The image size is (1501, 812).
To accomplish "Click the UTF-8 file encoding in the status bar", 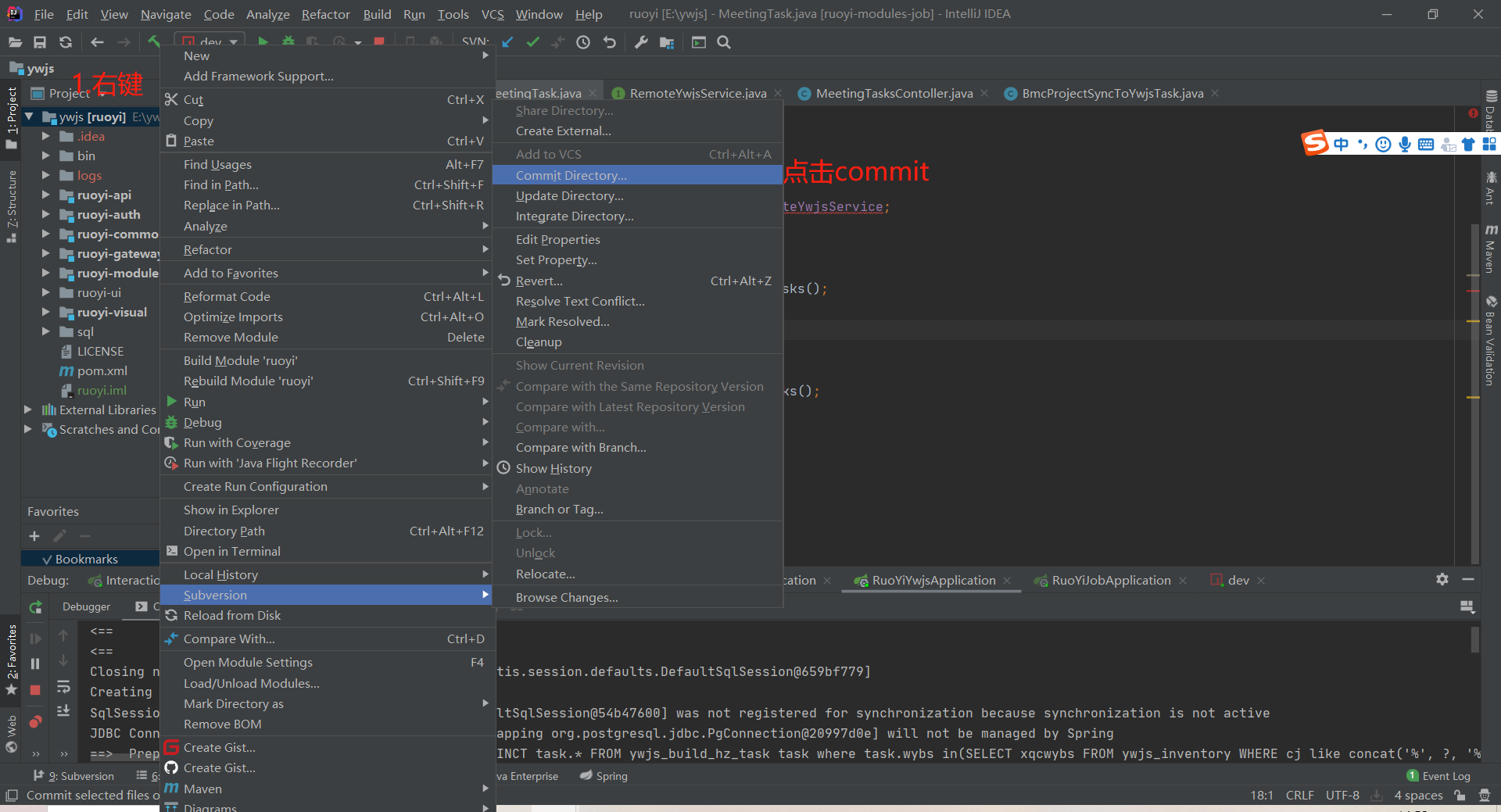I will (x=1342, y=795).
